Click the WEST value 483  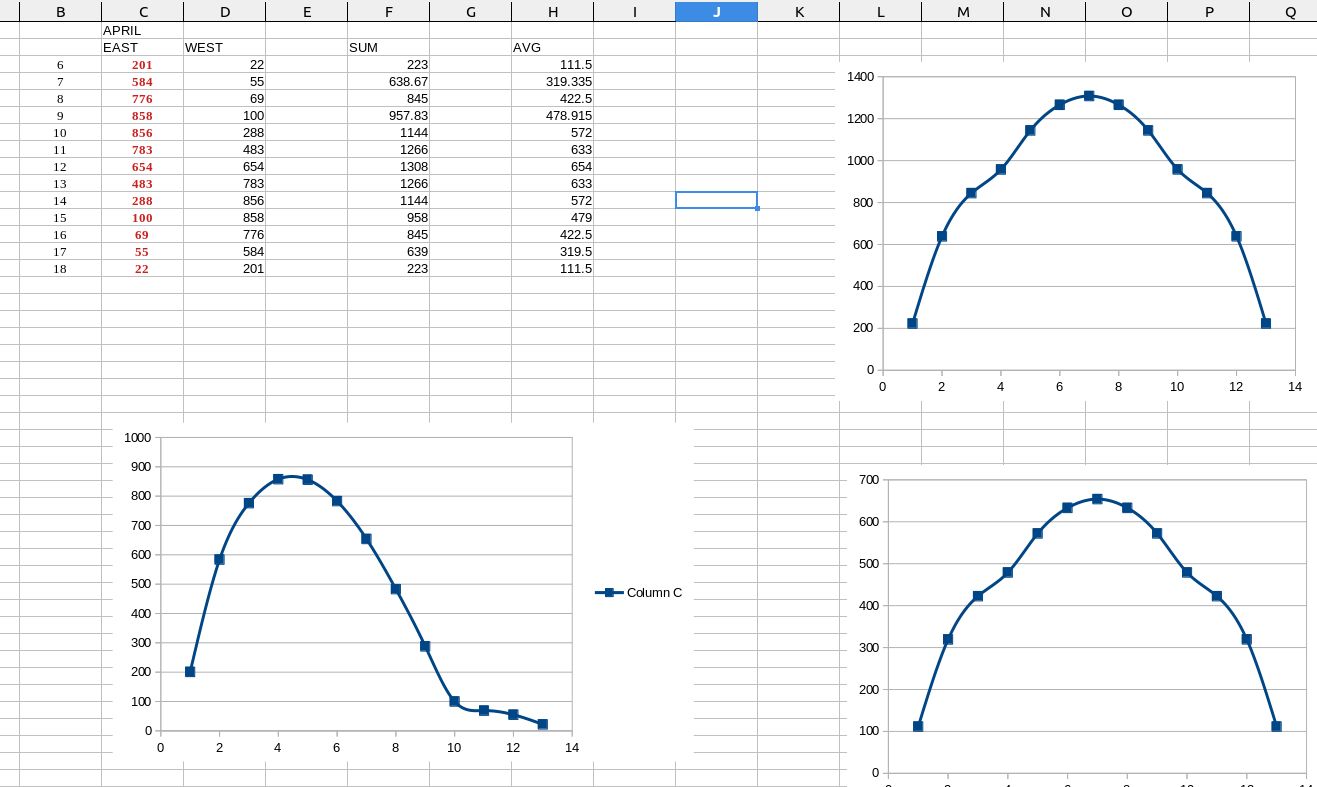[x=225, y=149]
